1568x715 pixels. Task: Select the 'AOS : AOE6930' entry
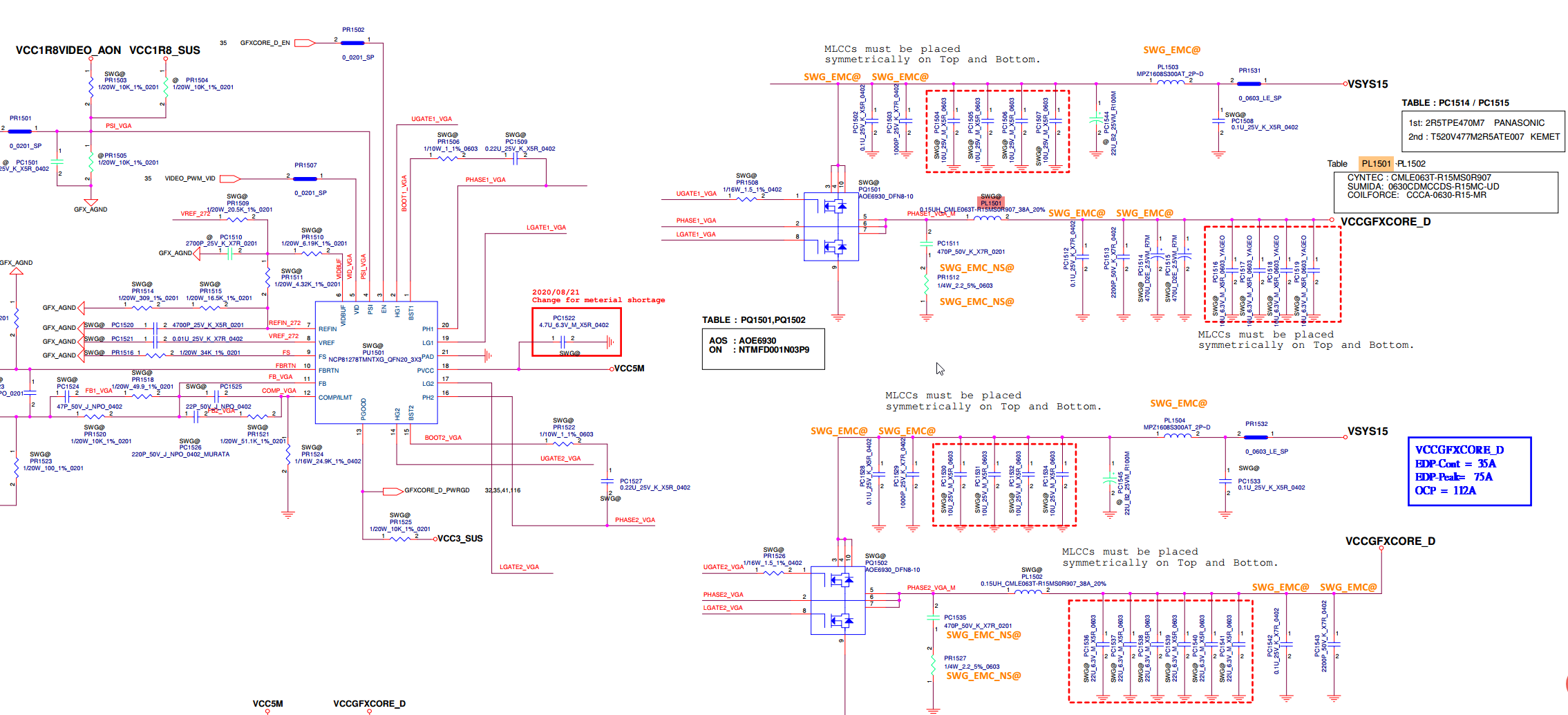point(743,341)
